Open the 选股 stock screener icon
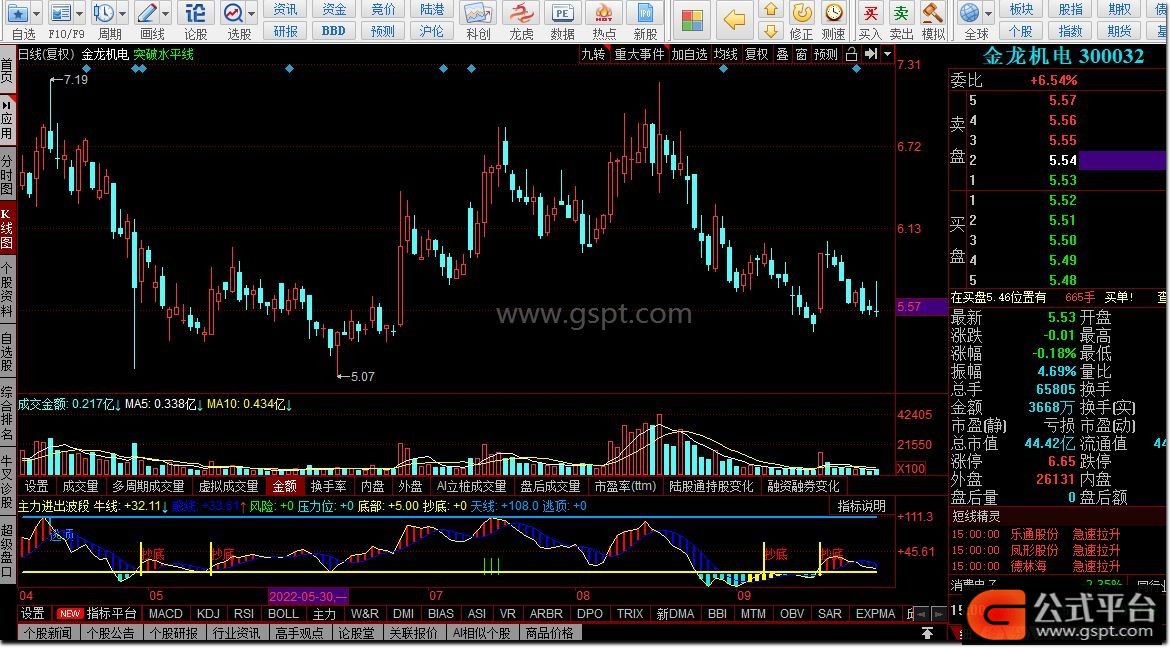This screenshot has width=1172, height=648. click(x=233, y=13)
